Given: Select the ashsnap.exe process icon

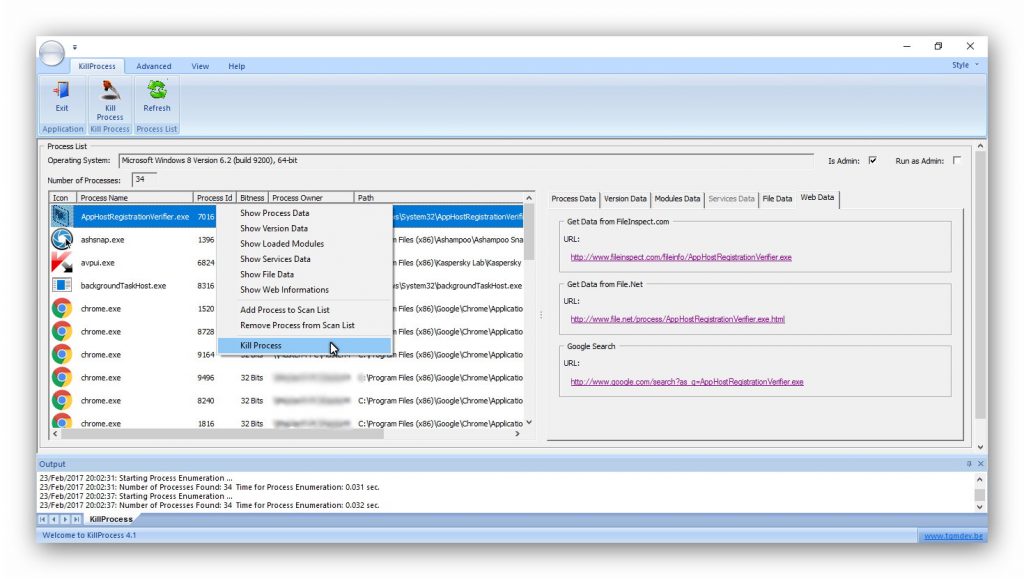Looking at the screenshot, I should [x=62, y=240].
